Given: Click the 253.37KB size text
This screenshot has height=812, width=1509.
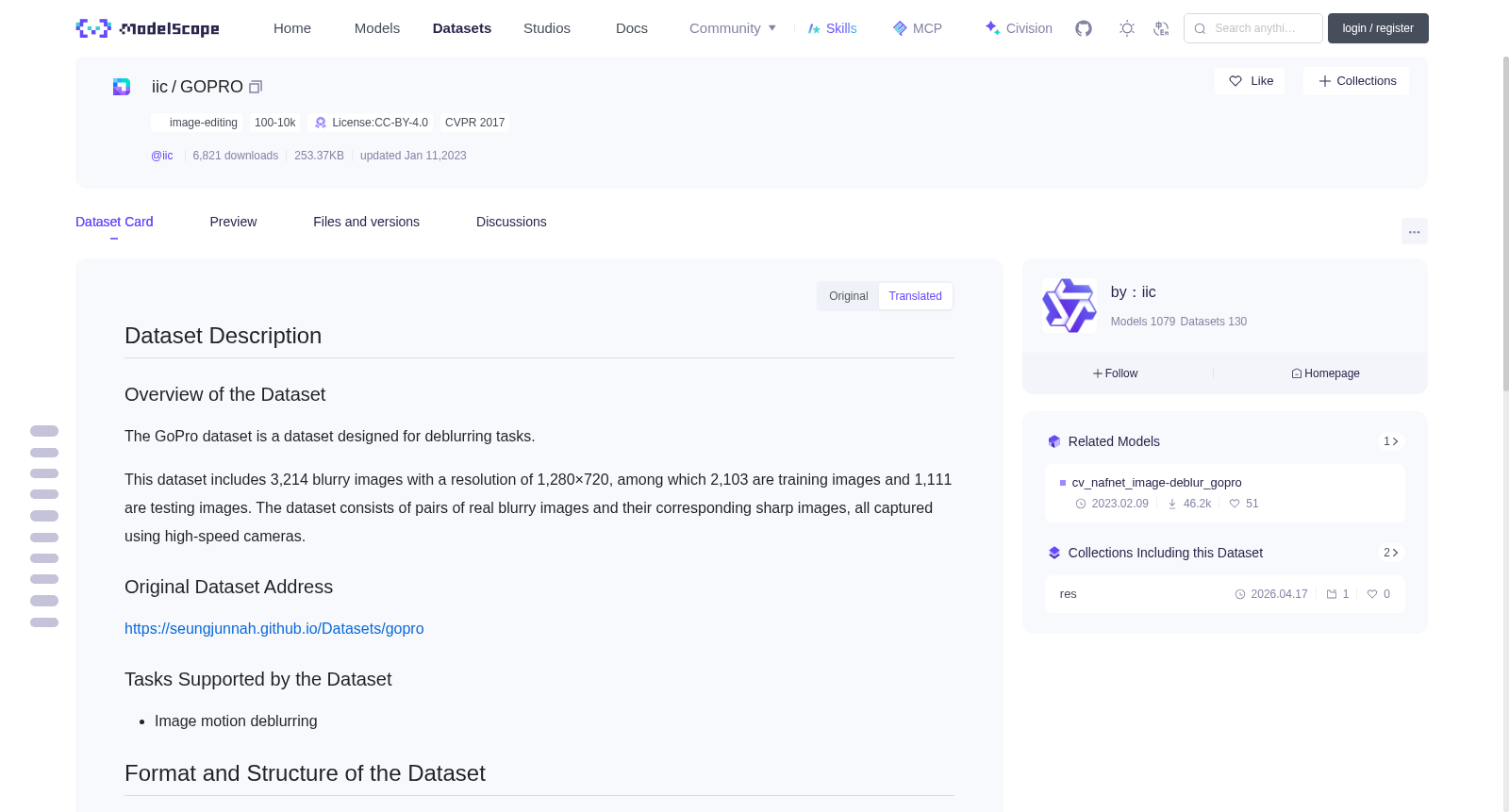Looking at the screenshot, I should (319, 156).
